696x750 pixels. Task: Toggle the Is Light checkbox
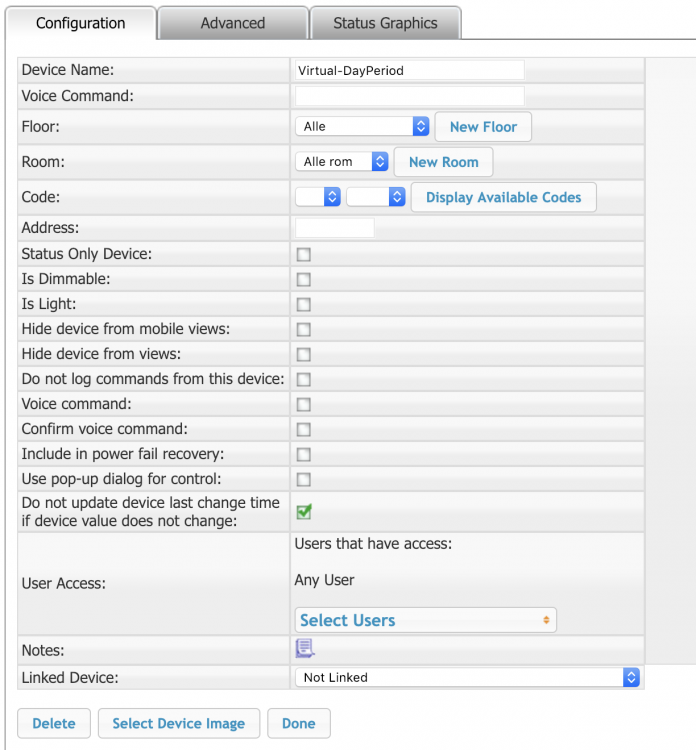coord(304,305)
